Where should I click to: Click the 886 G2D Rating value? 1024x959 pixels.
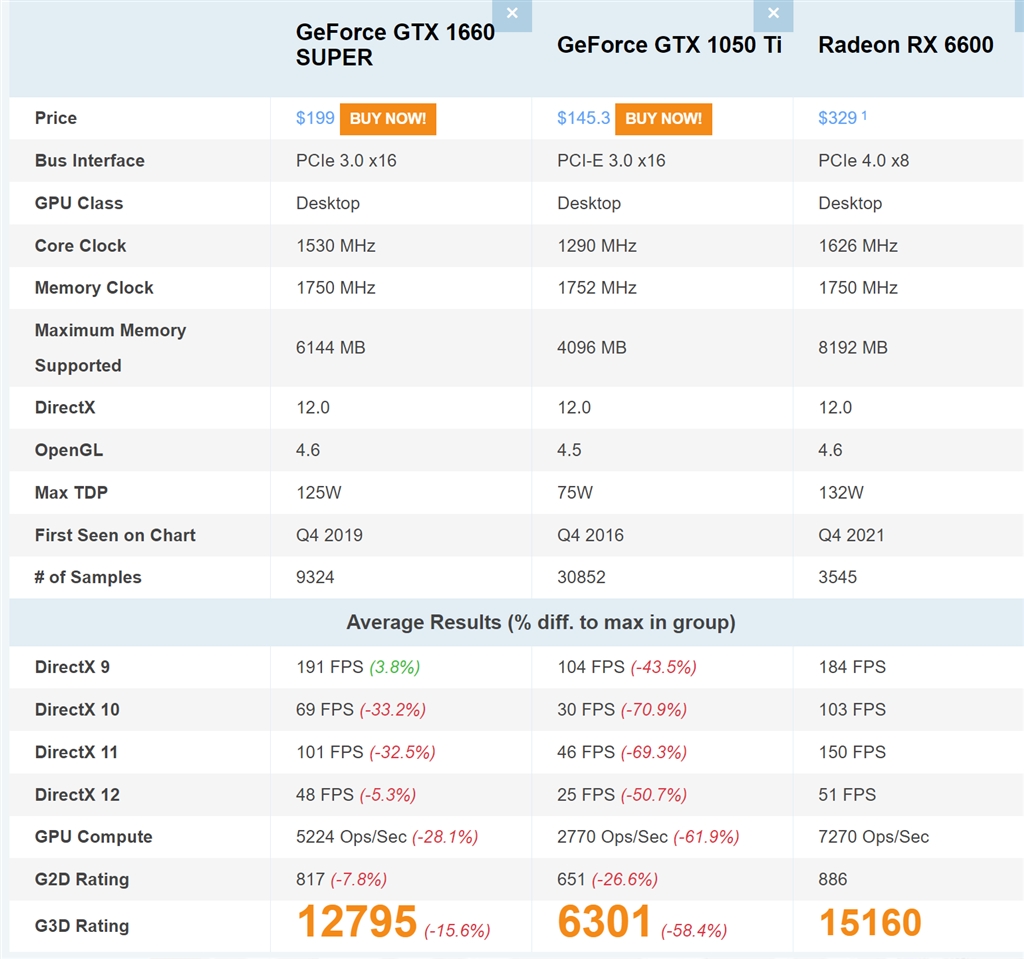tap(833, 879)
